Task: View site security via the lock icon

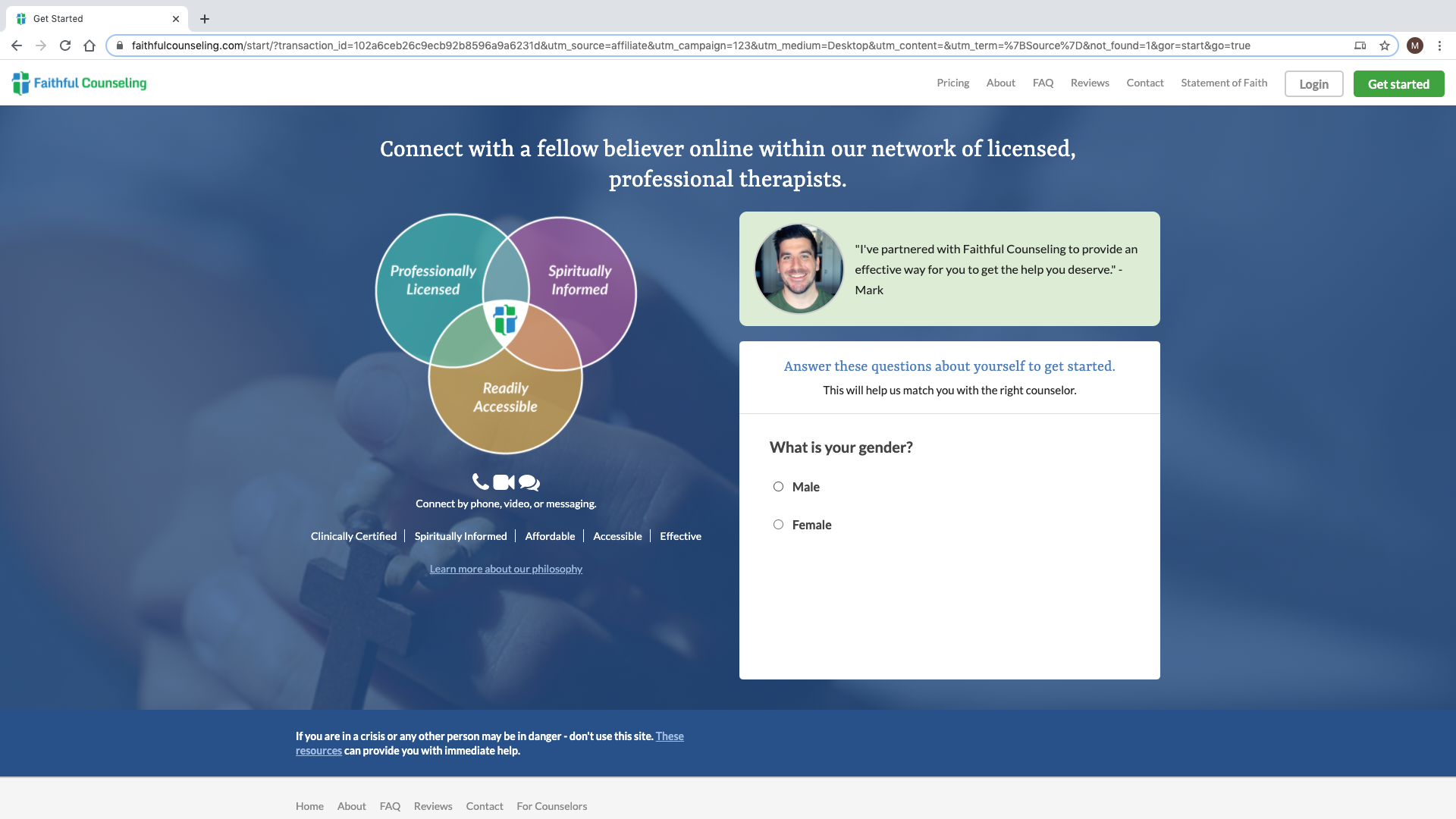Action: click(119, 45)
